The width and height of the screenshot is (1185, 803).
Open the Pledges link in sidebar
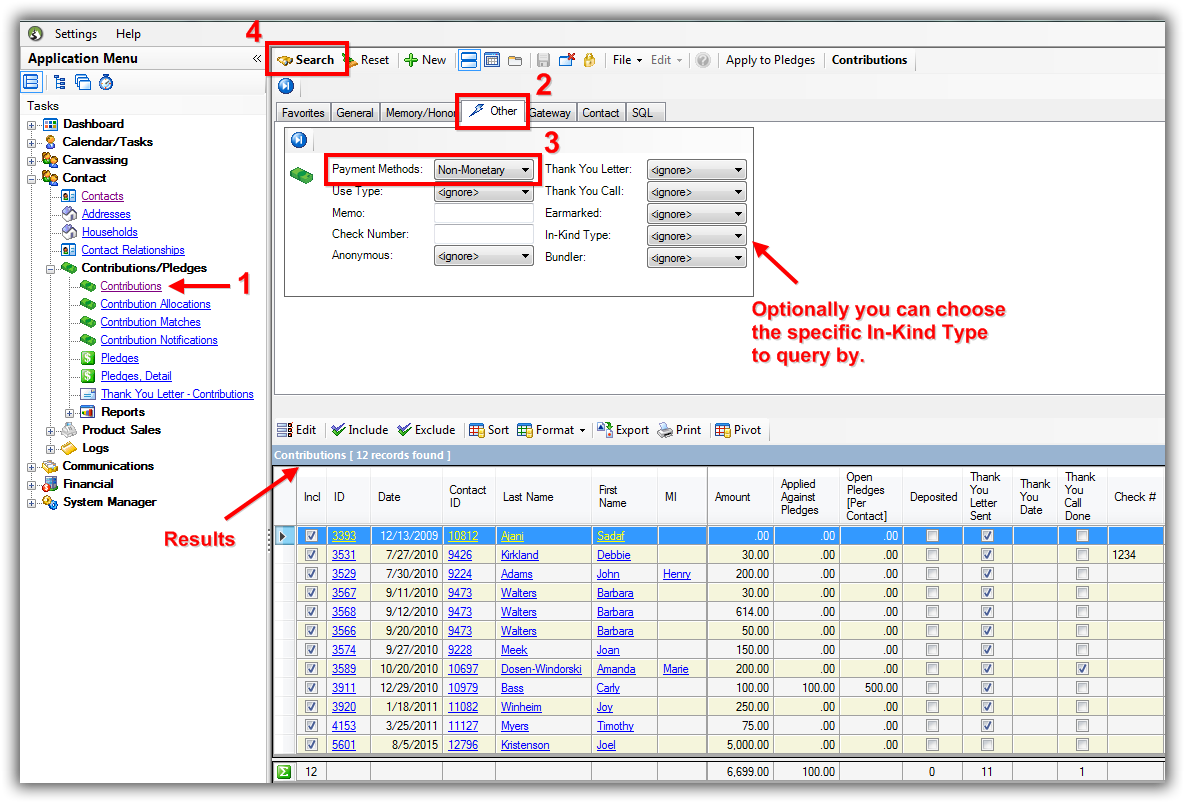pos(119,358)
